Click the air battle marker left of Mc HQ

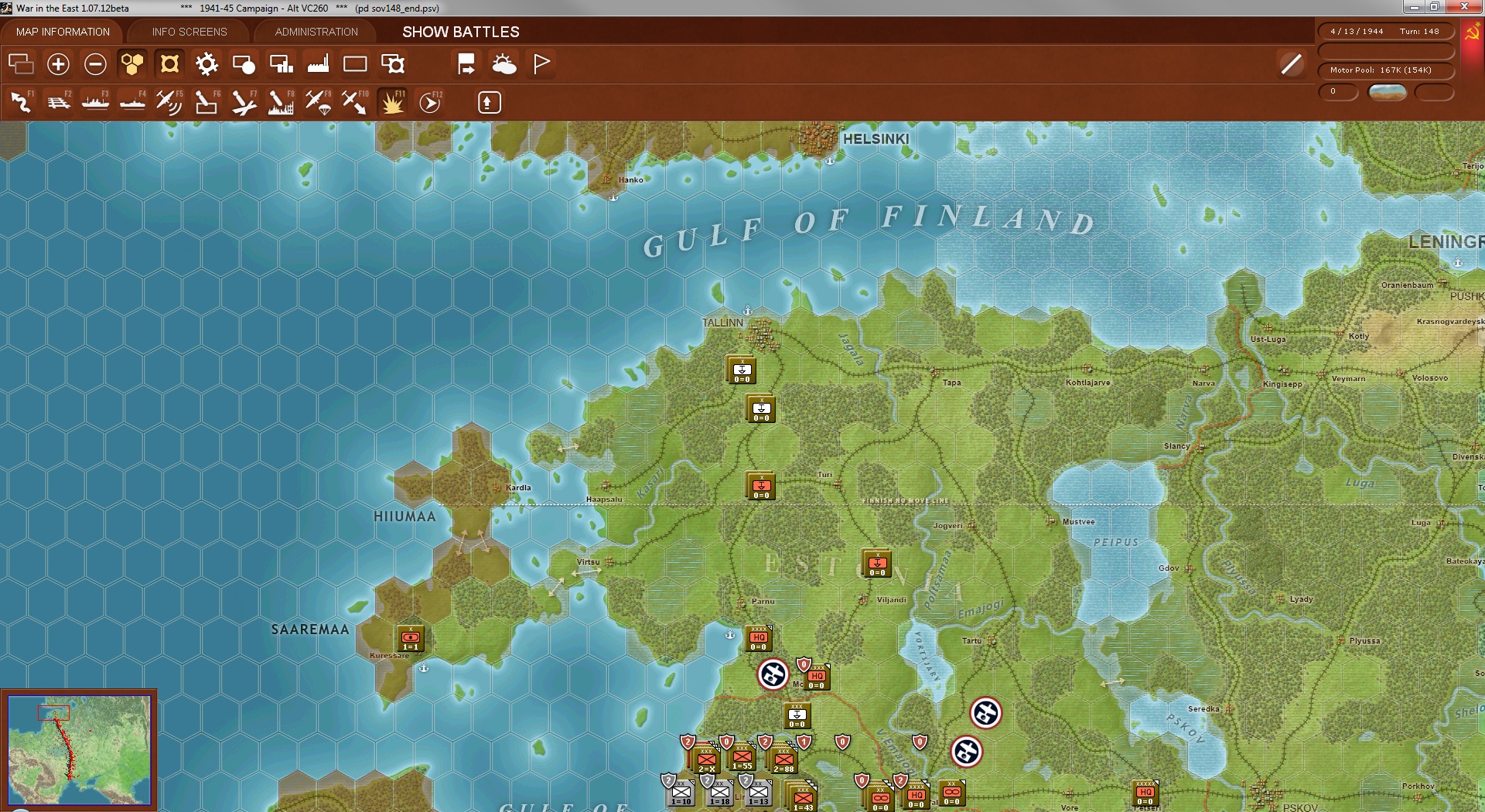[x=773, y=674]
